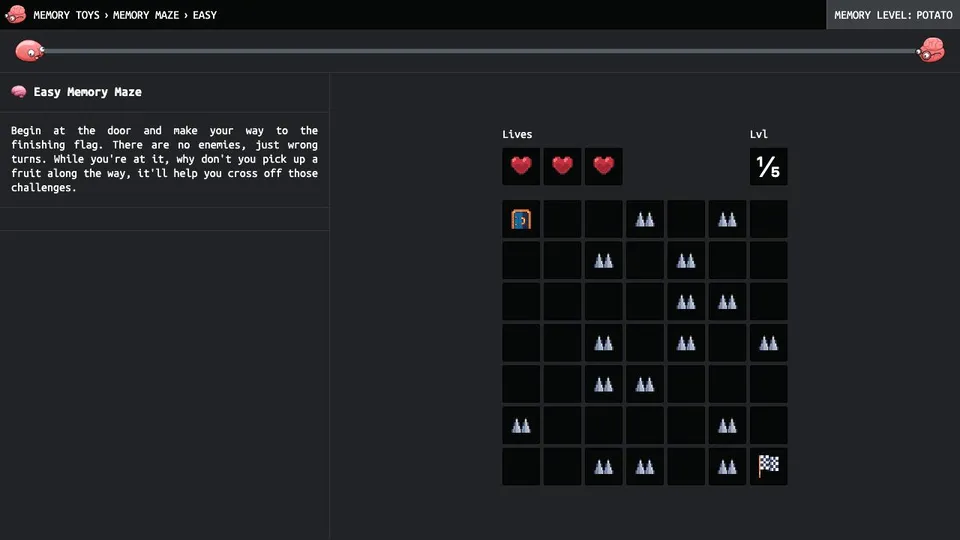Click the empty tile directly below the door

(x=521, y=260)
